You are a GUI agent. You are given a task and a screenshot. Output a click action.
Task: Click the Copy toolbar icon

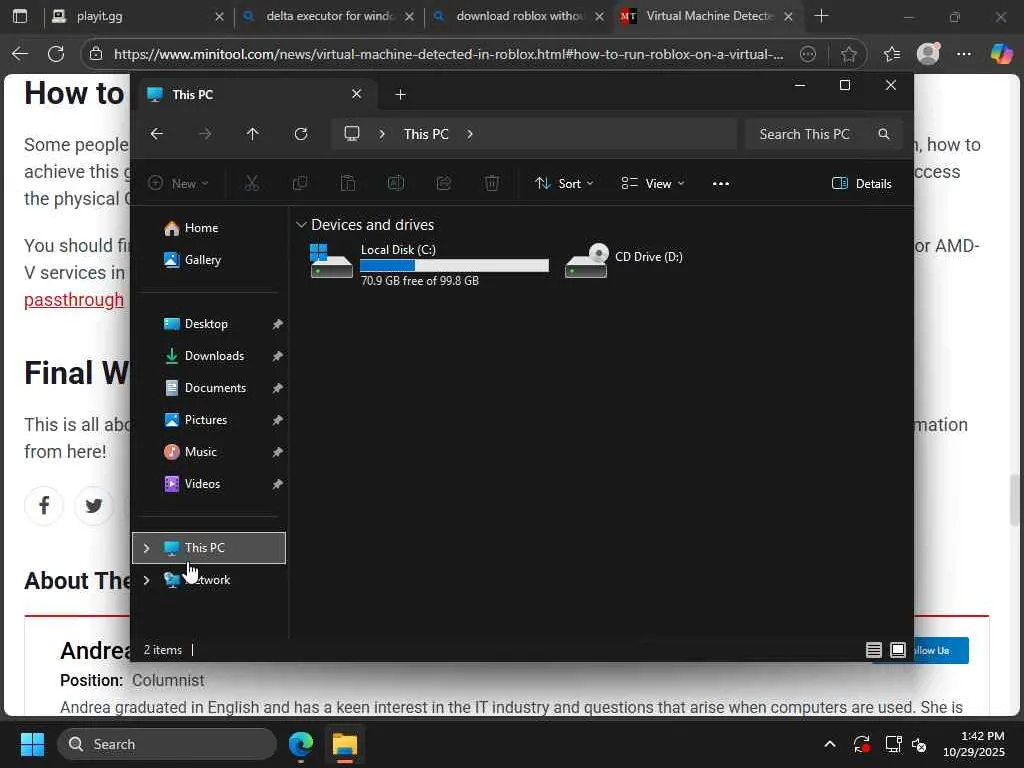click(x=300, y=184)
